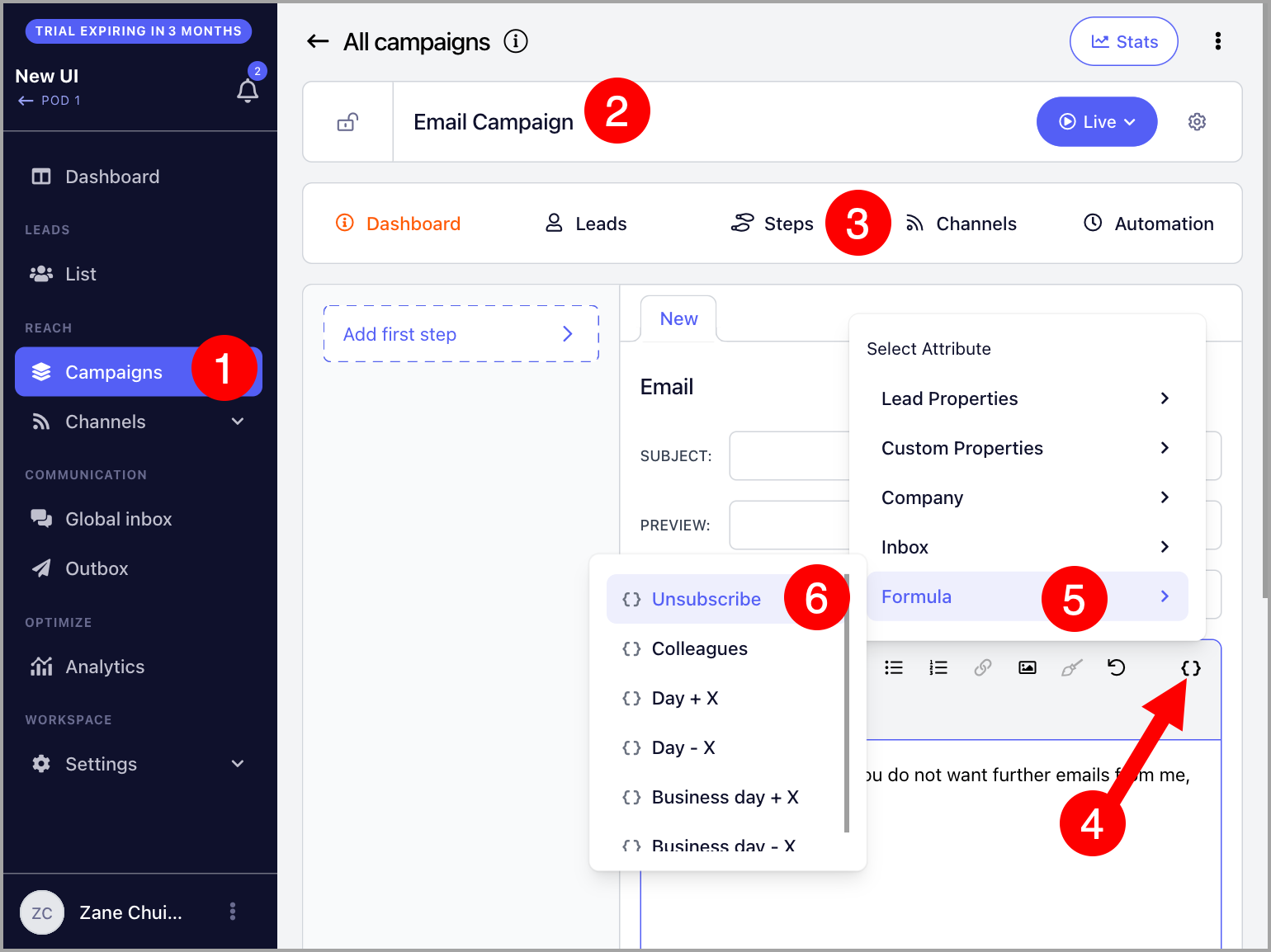Switch to the Automation tab
The image size is (1271, 952).
pyautogui.click(x=1149, y=224)
